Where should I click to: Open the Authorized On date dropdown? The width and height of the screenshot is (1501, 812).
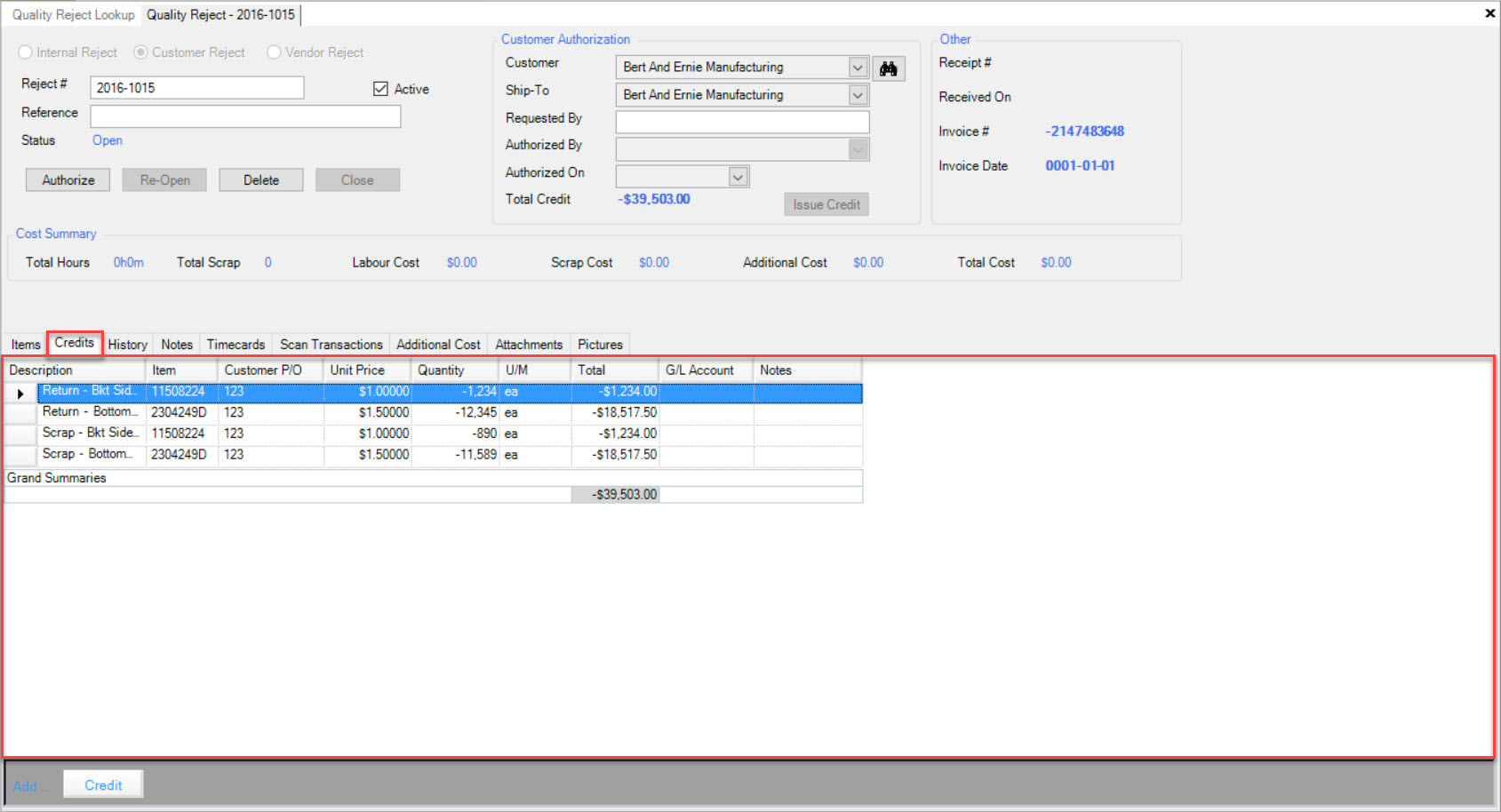click(x=738, y=177)
